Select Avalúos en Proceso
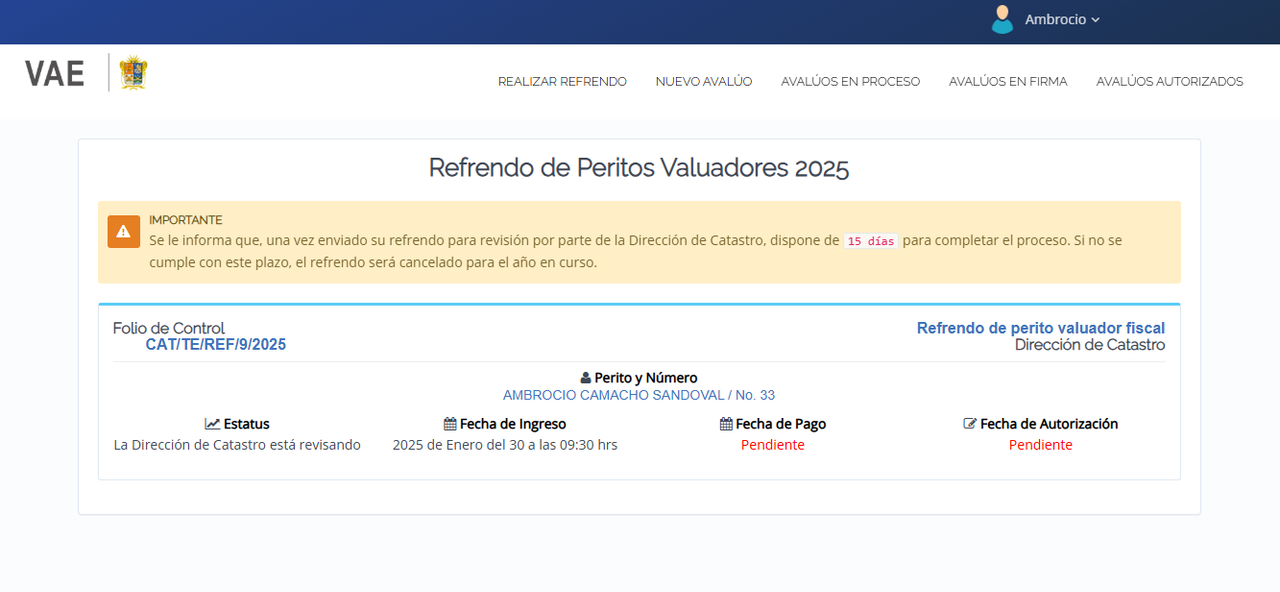Screen dimensions: 1280x592 click(850, 82)
